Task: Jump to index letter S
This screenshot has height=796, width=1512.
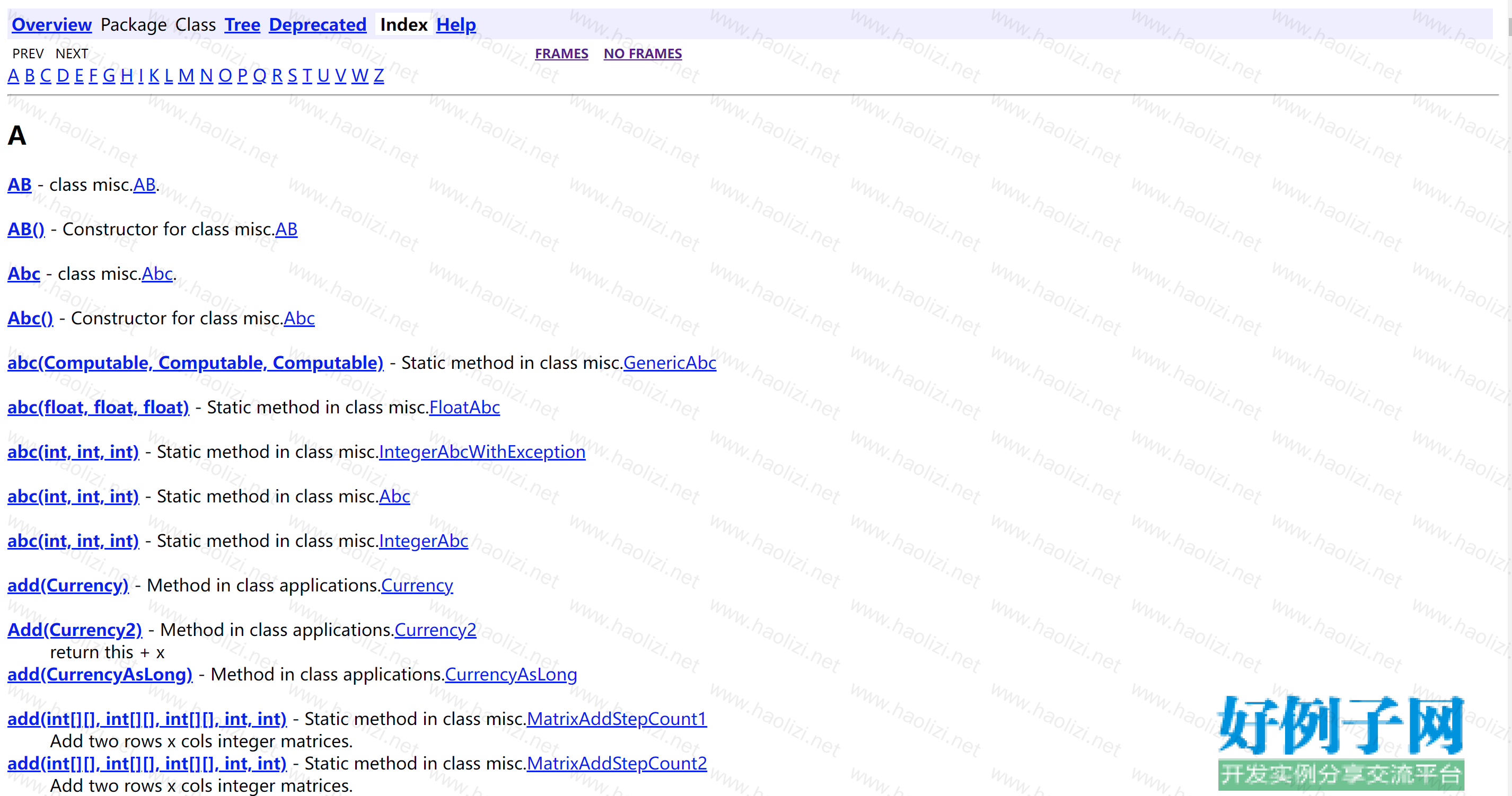Action: point(292,76)
